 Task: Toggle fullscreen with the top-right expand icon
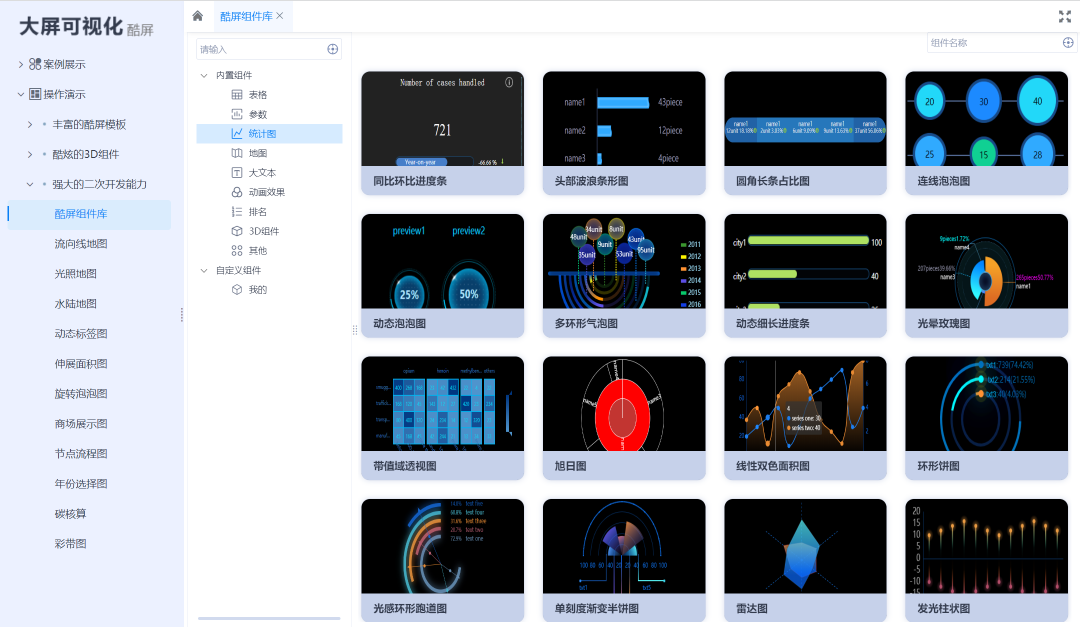pyautogui.click(x=1064, y=16)
